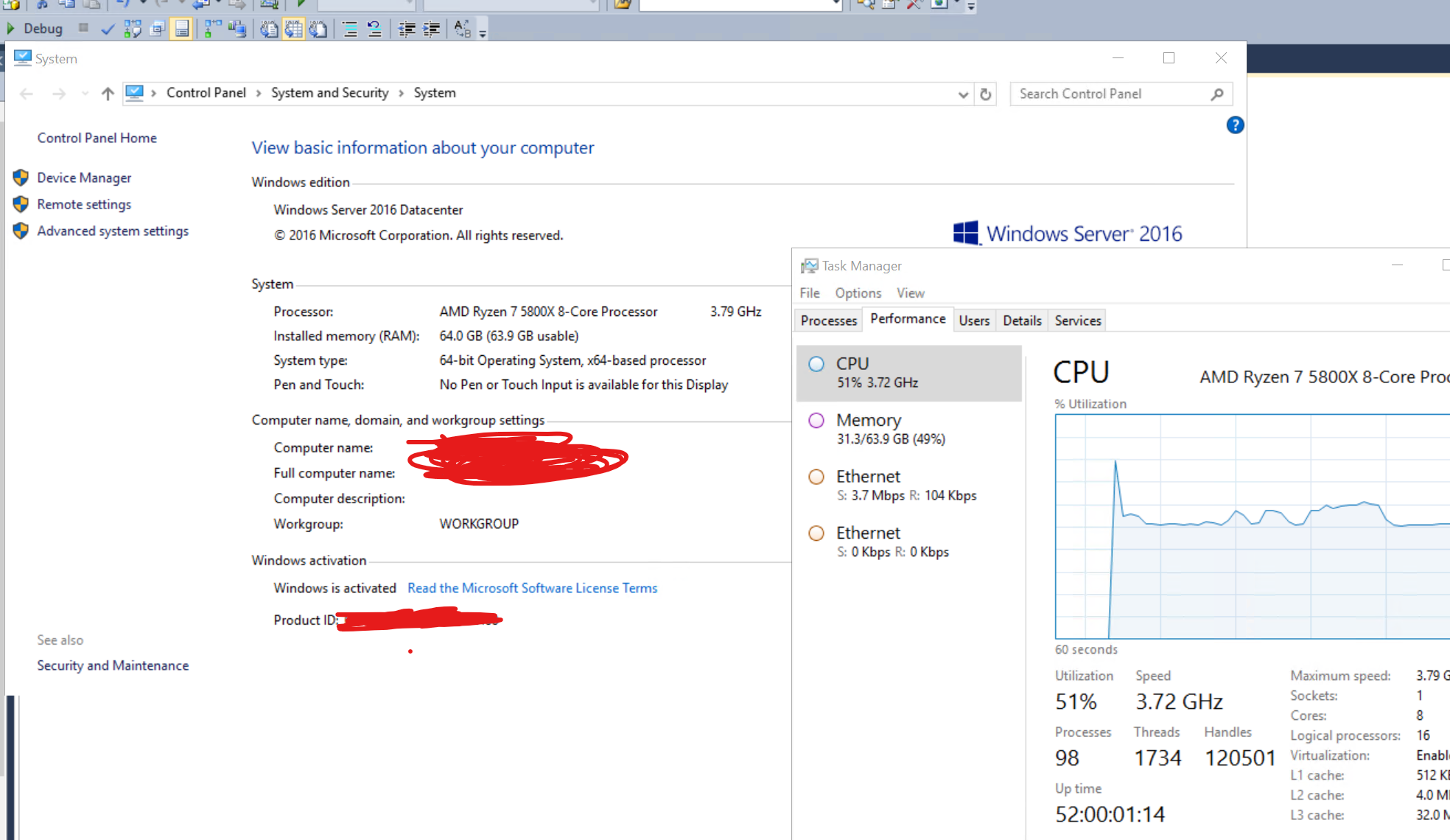
Task: Click the CPU utilization graph
Action: [x=1253, y=526]
